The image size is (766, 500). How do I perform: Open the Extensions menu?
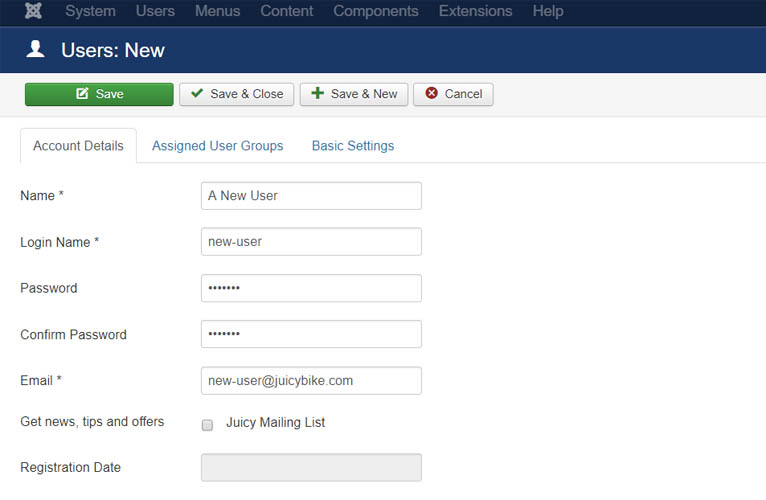[475, 11]
